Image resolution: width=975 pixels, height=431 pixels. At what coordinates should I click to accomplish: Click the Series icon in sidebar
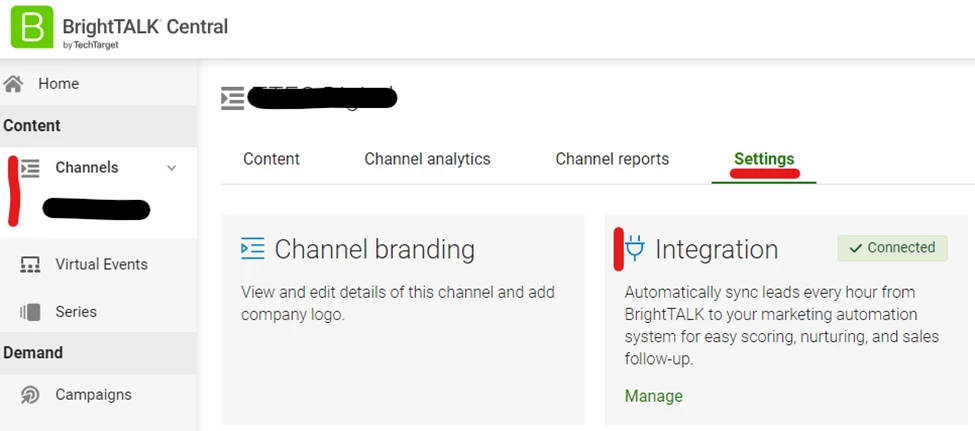[30, 312]
